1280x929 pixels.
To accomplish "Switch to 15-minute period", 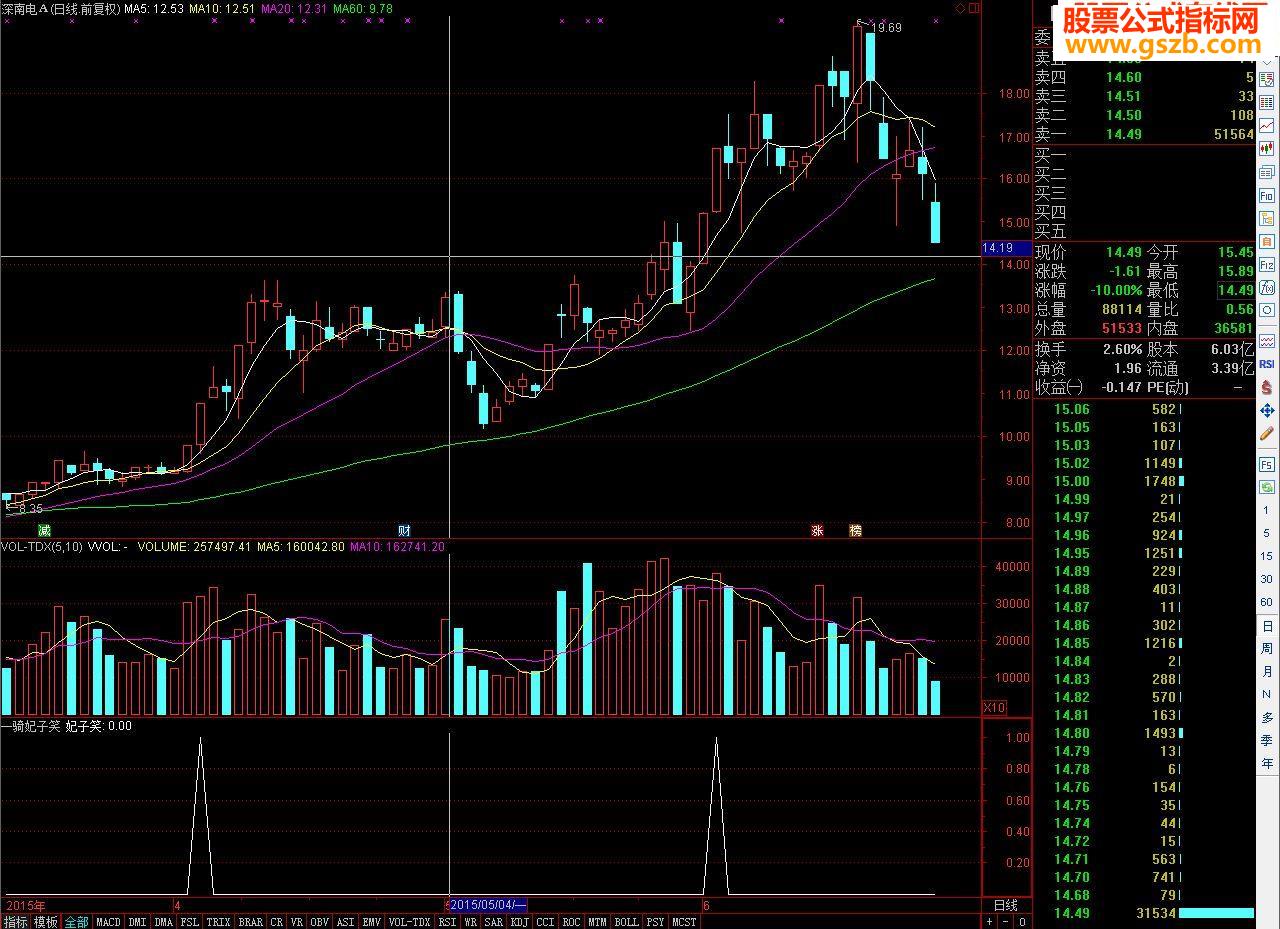I will (1266, 556).
